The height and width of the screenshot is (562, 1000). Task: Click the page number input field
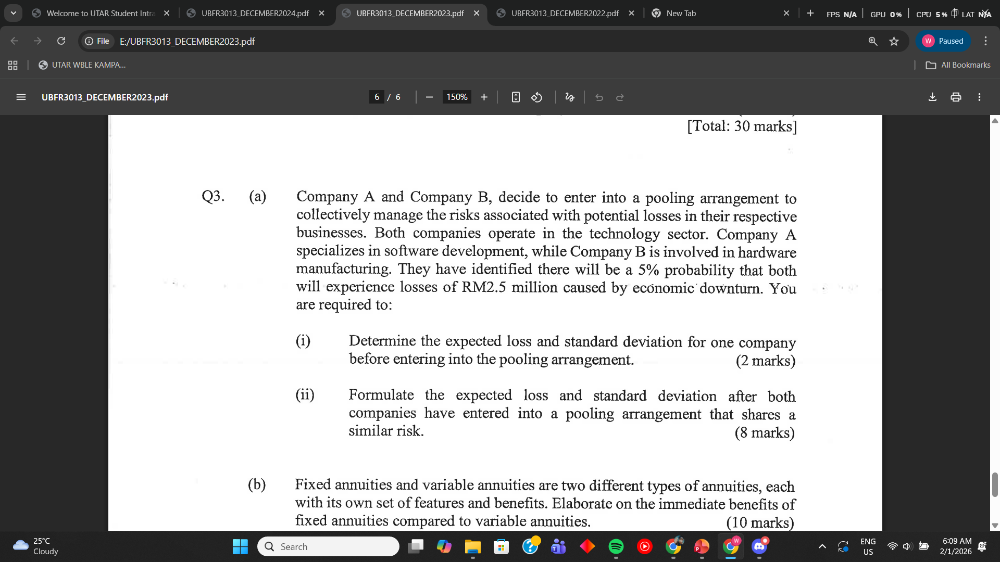point(377,97)
